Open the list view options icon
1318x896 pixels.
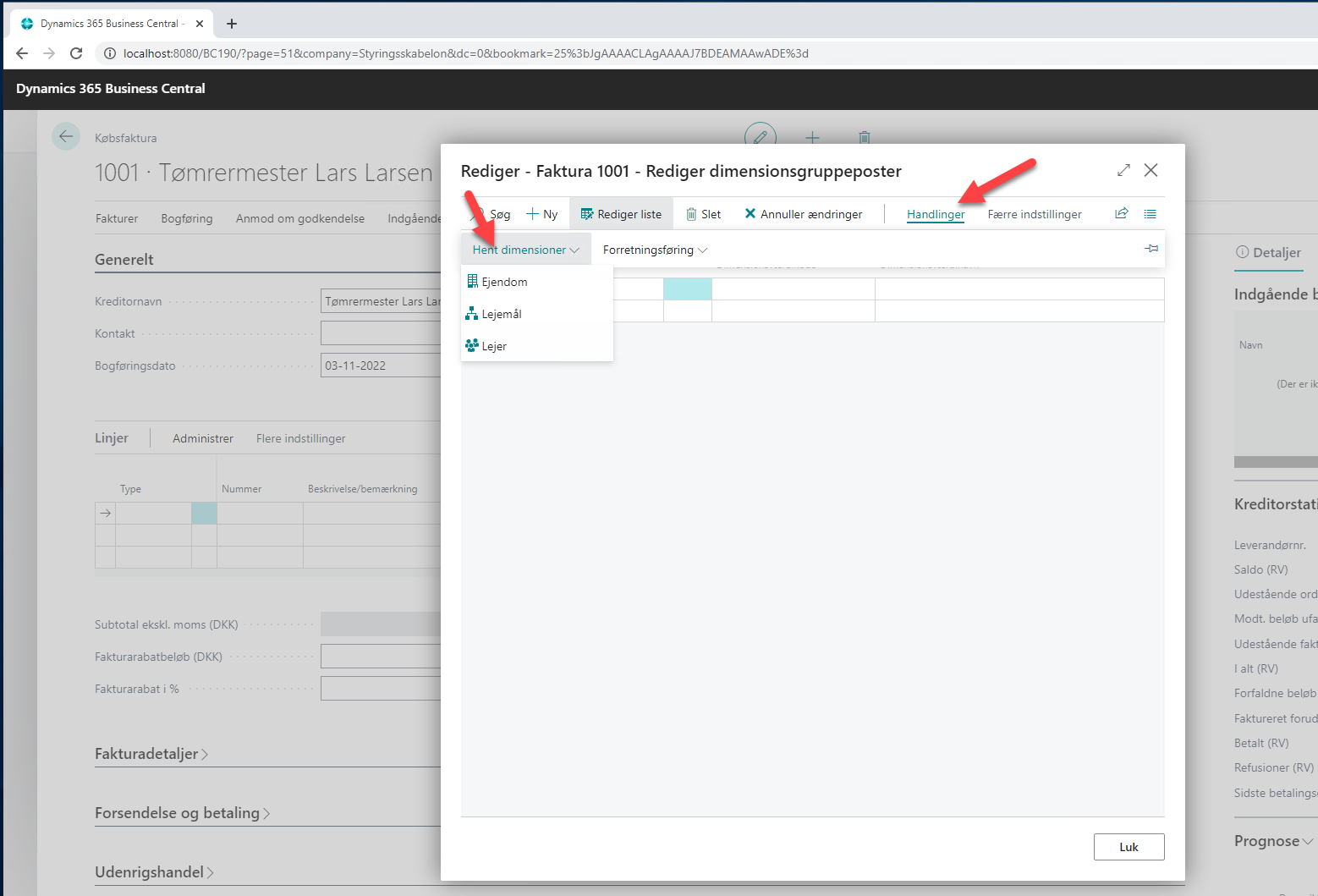click(x=1151, y=213)
